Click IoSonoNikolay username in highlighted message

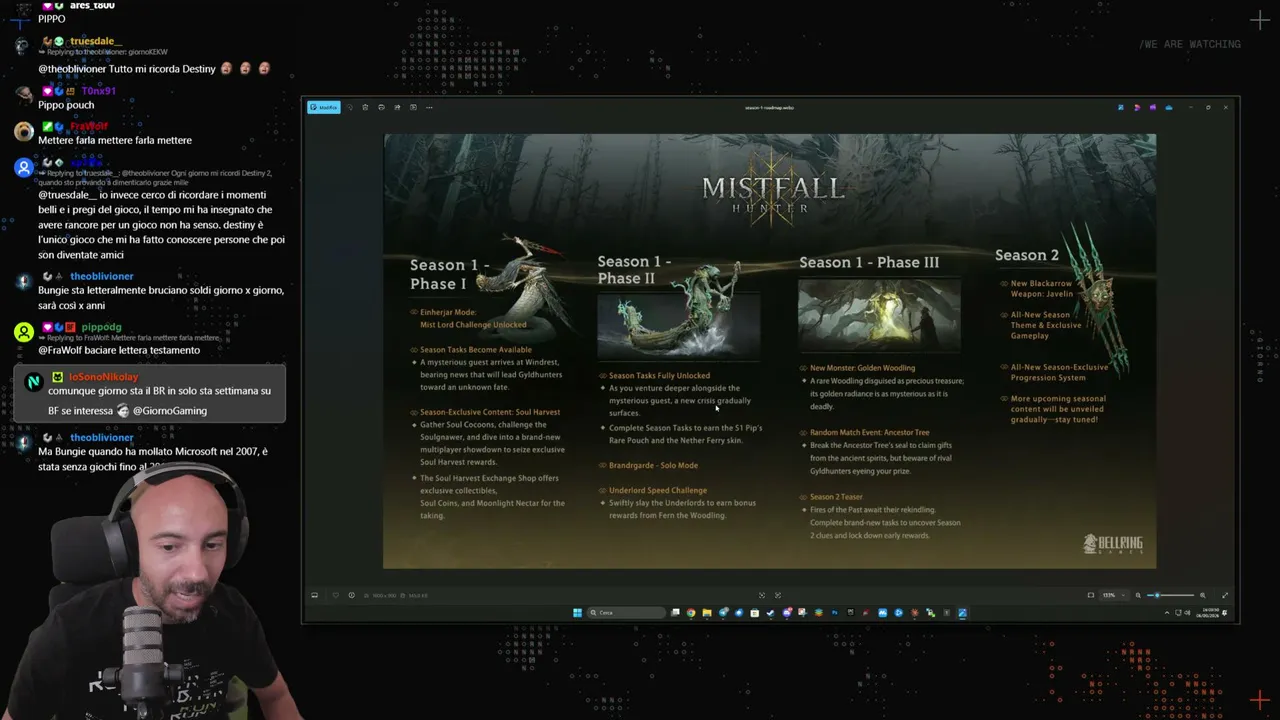104,377
